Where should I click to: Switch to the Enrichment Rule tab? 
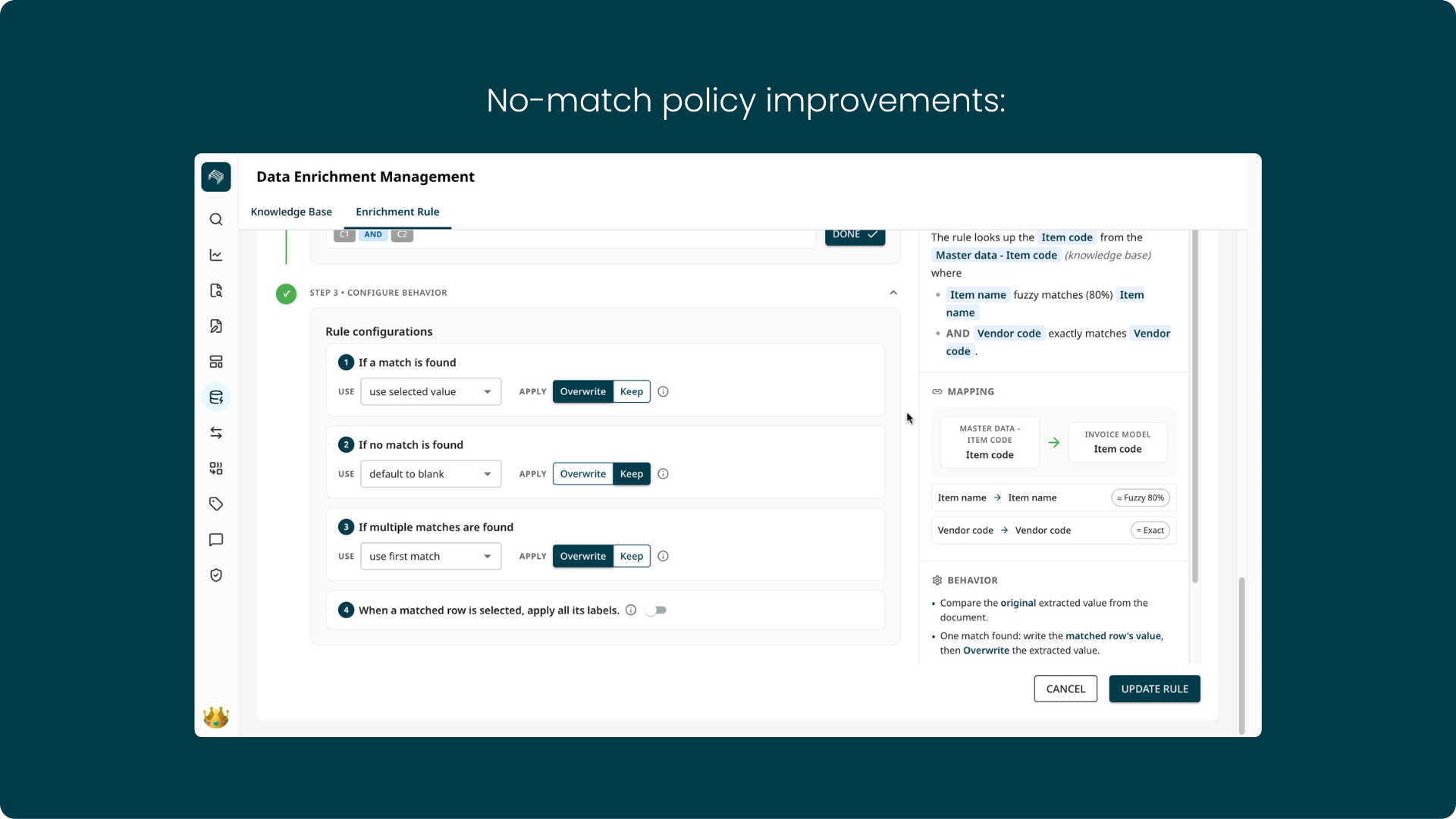click(x=397, y=212)
